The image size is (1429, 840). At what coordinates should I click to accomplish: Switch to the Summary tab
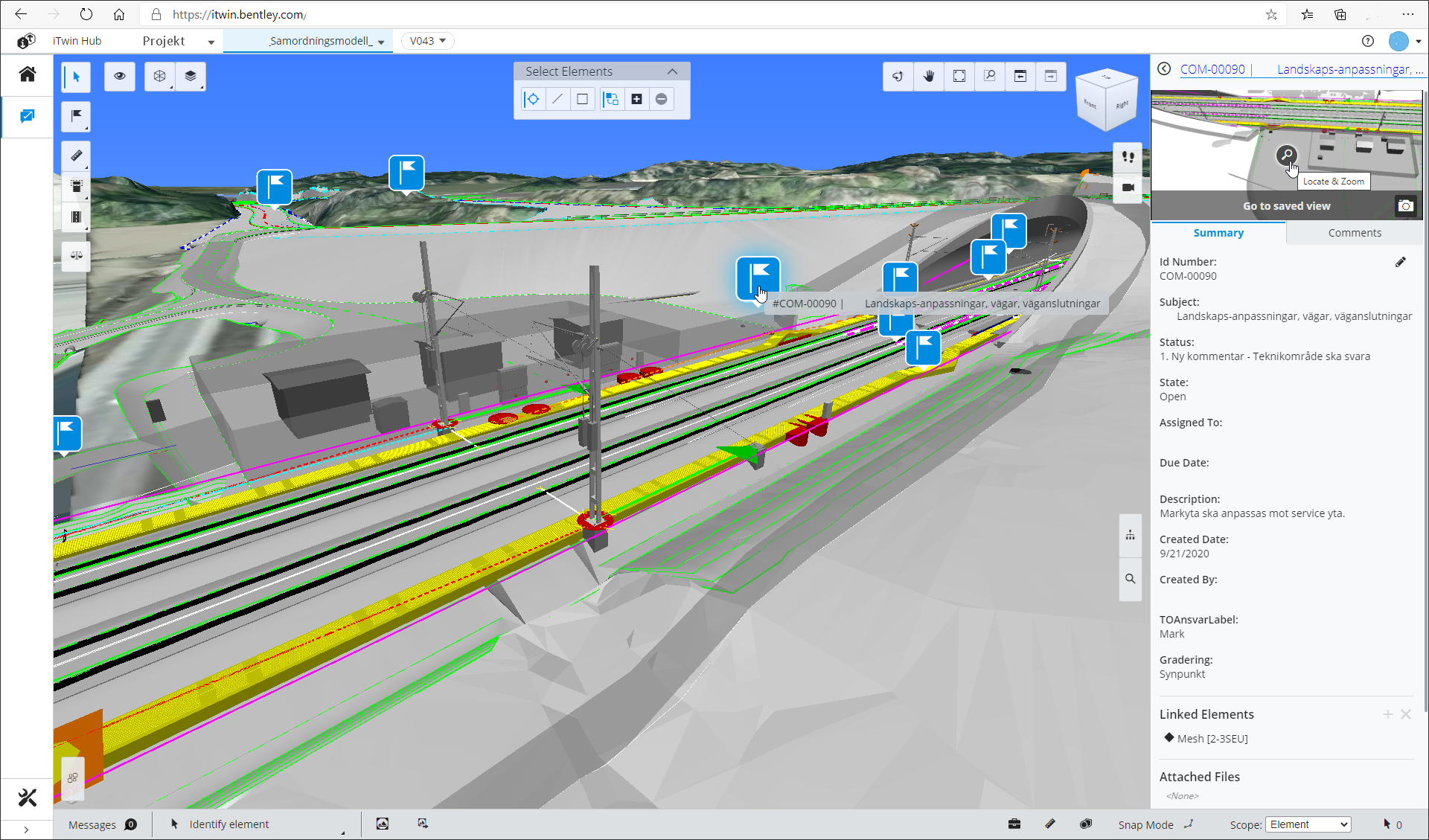1218,233
